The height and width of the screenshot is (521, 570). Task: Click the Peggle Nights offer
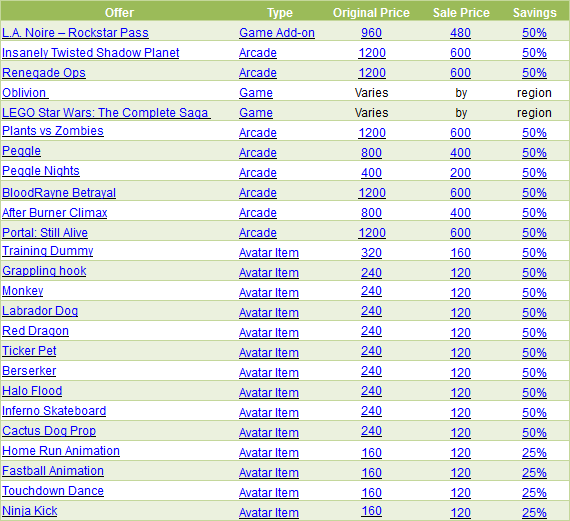tap(41, 171)
